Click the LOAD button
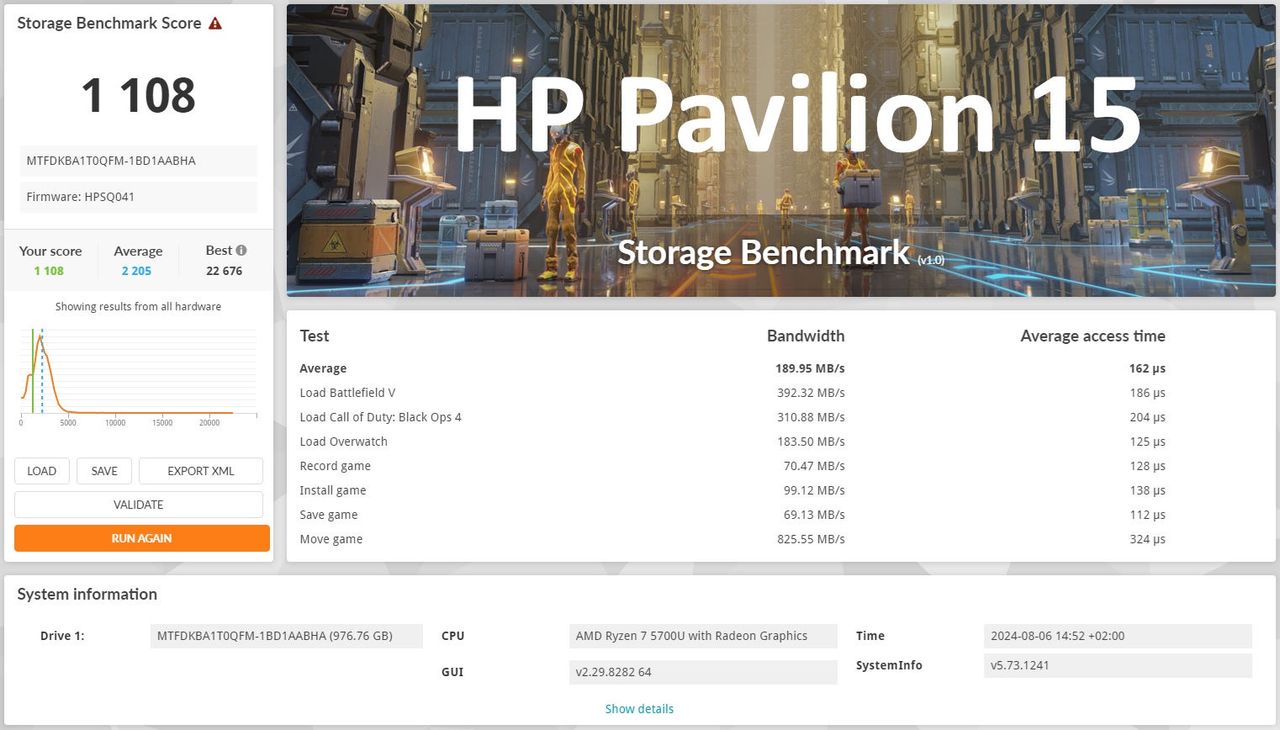The image size is (1280, 730). coord(42,471)
